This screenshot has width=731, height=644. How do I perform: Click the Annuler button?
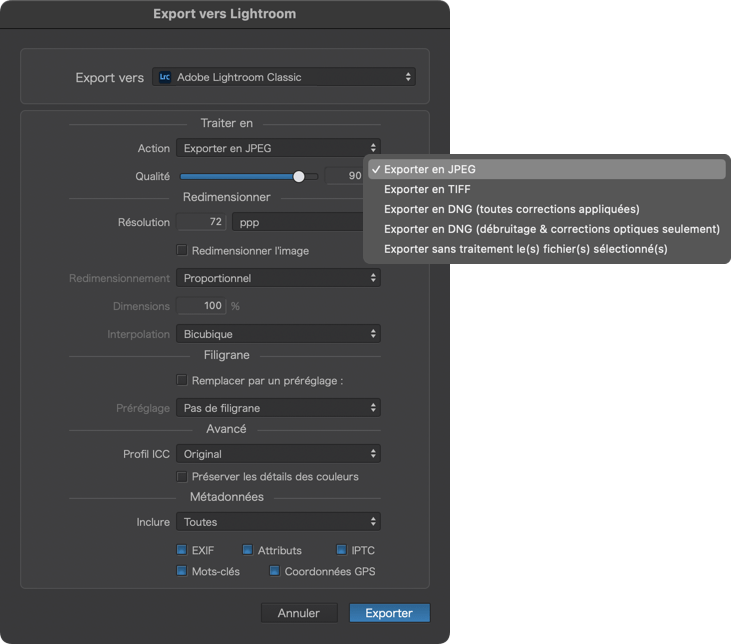point(299,613)
